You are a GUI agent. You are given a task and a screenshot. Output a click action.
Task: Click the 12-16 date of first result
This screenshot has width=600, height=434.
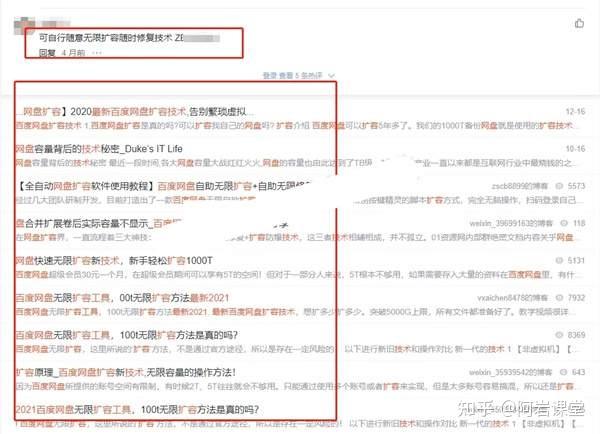pos(576,111)
